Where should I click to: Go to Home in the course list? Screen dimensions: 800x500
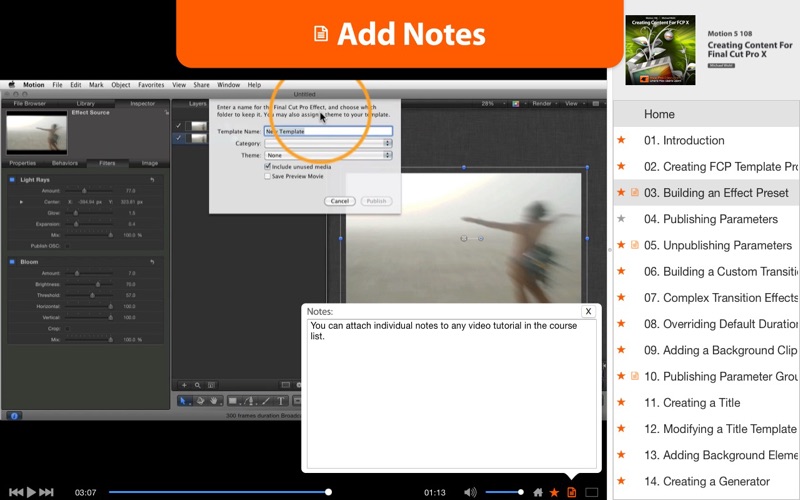(707, 114)
